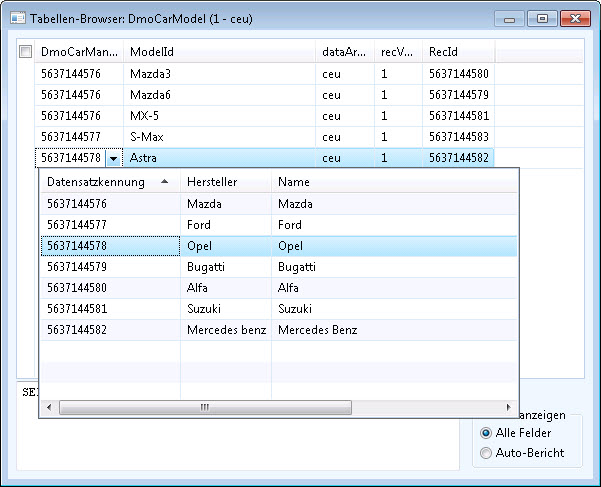Image resolution: width=601 pixels, height=487 pixels.
Task: Click RecId cell 5637144583
Action: tap(458, 137)
